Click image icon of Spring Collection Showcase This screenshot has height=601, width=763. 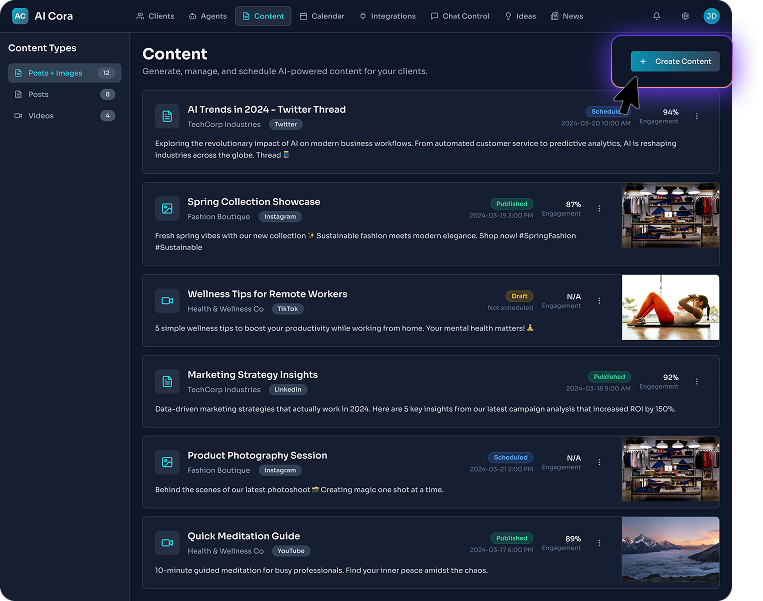[x=167, y=208]
